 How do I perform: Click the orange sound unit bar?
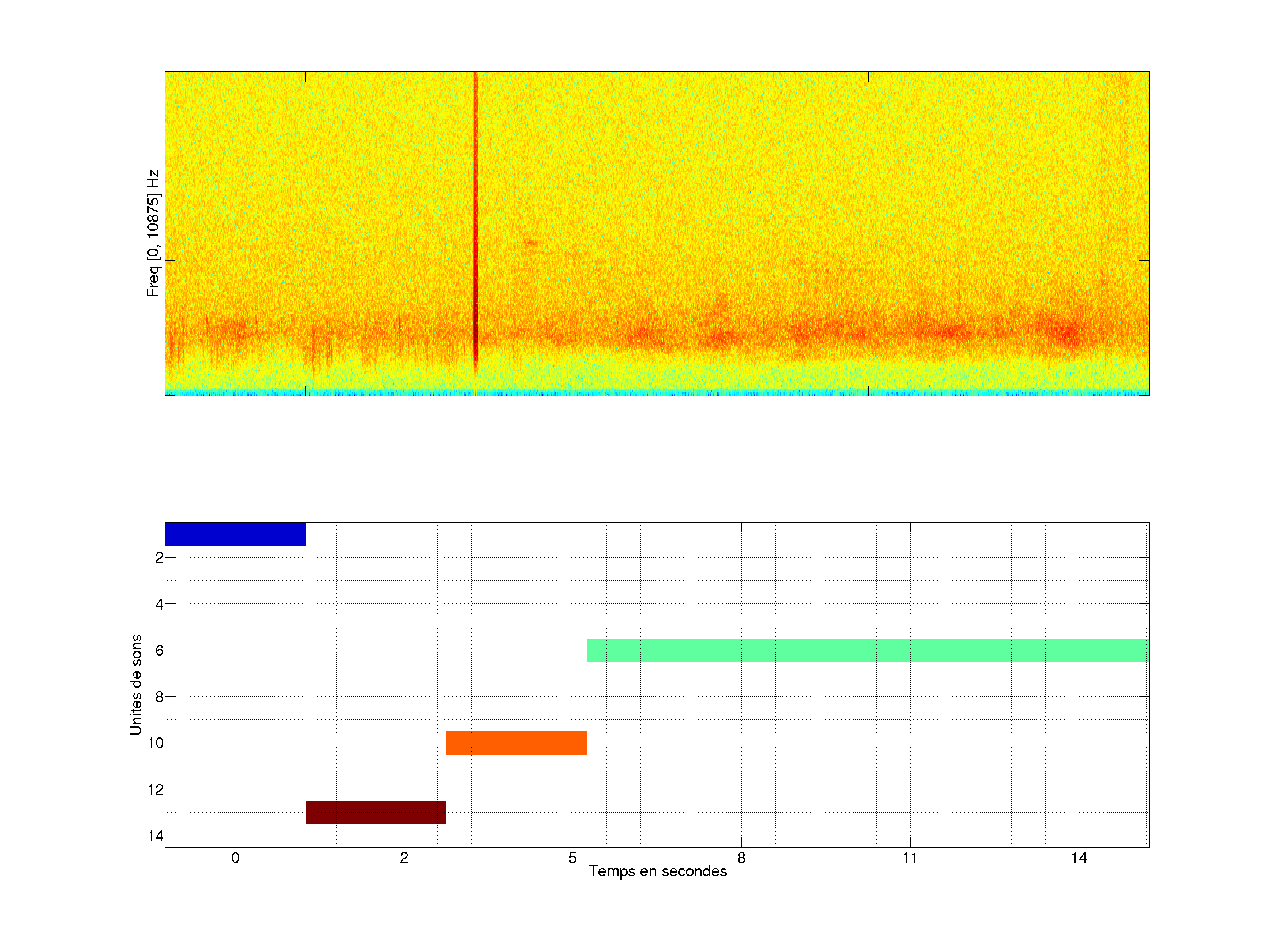coord(516,743)
